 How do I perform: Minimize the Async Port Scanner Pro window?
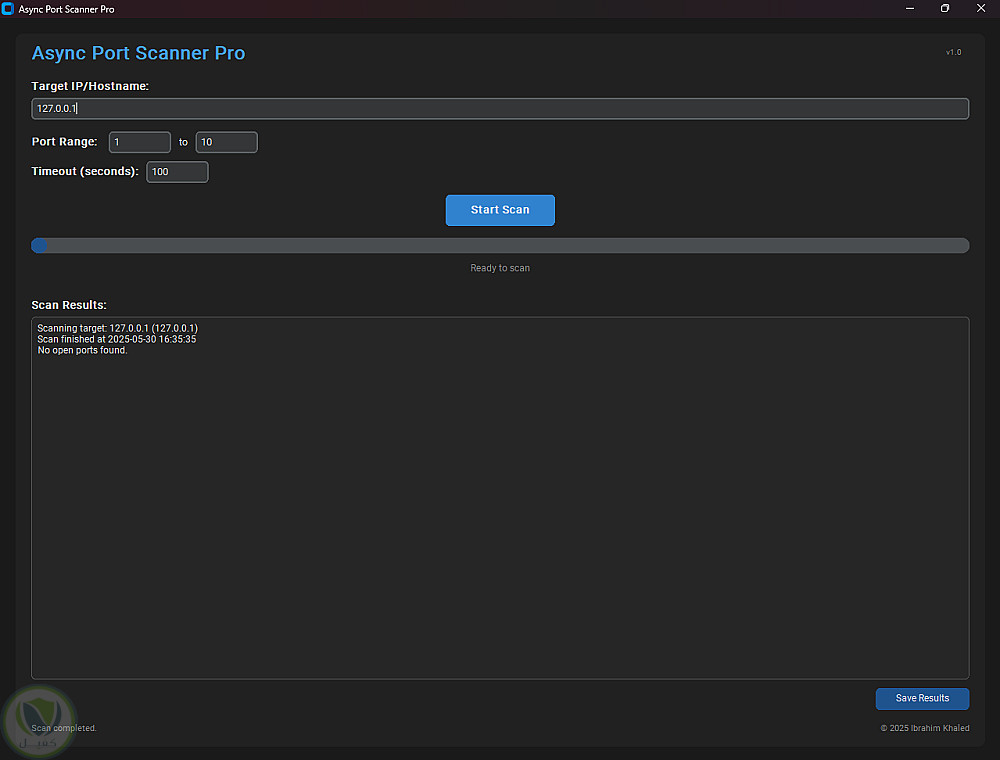[910, 9]
